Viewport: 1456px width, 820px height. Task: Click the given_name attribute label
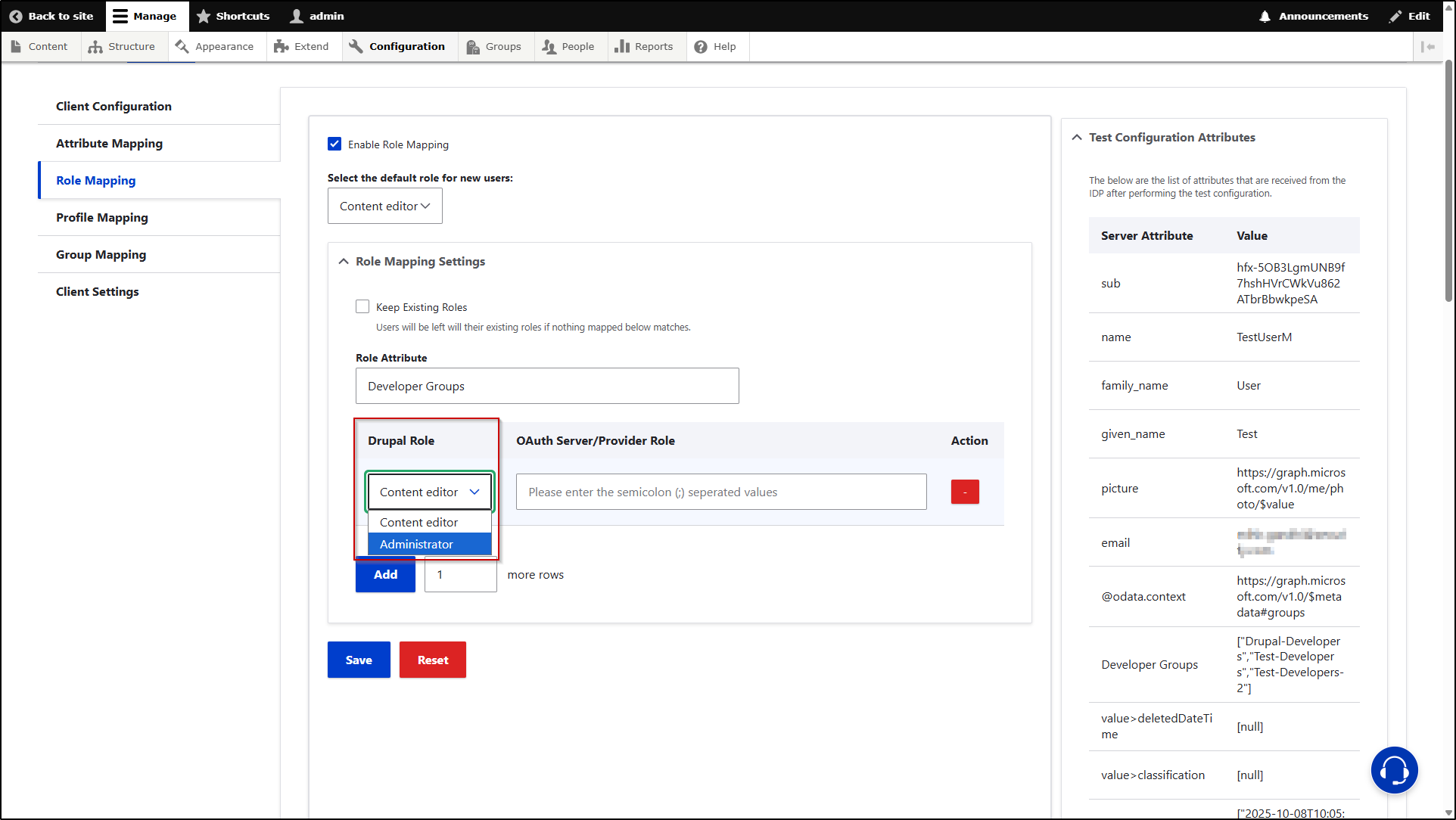click(1133, 433)
